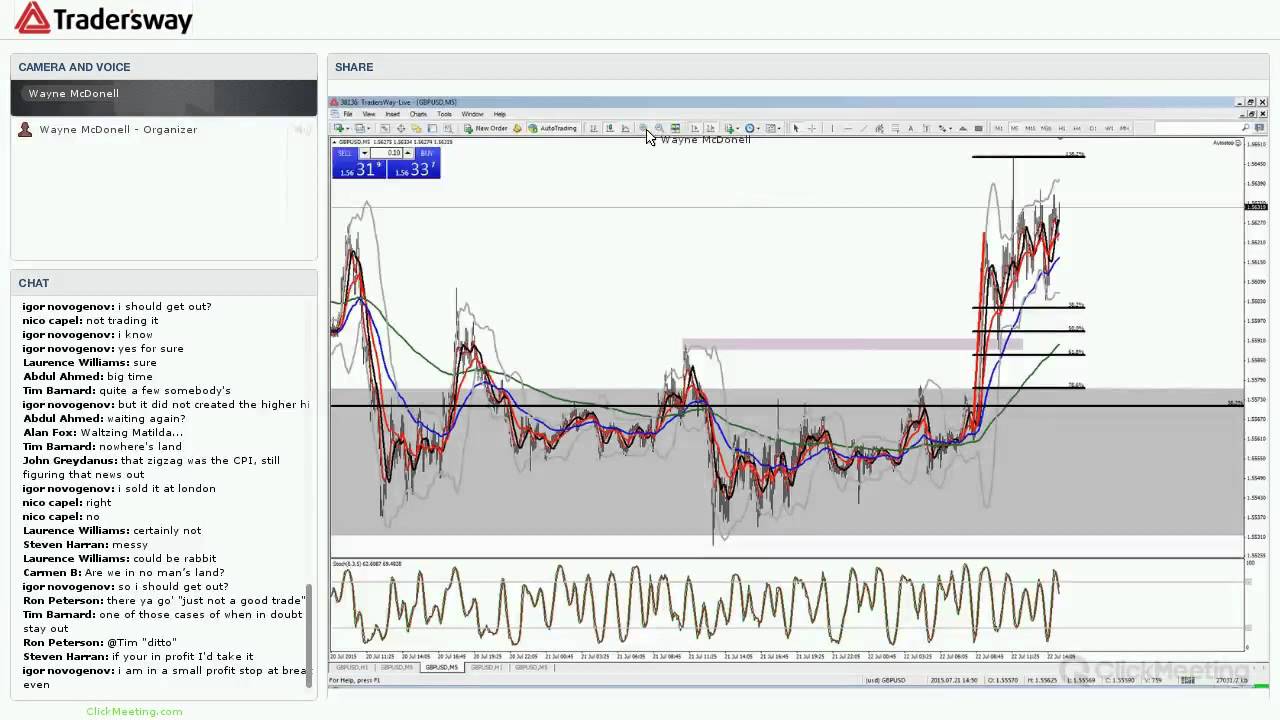Open the Data Window crosshair icon
1280x720 pixels.
(x=401, y=128)
